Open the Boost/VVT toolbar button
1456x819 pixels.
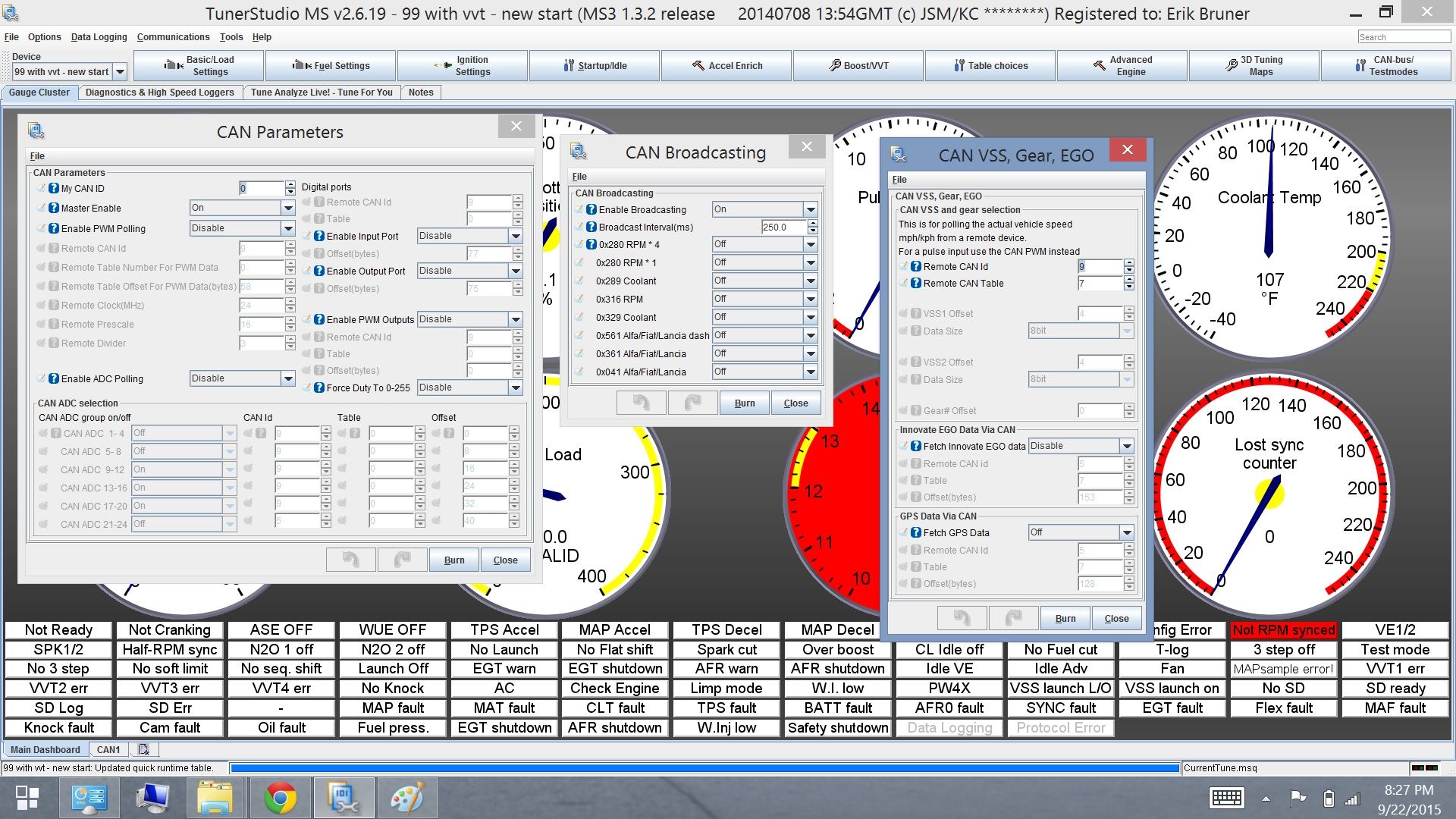pos(858,66)
